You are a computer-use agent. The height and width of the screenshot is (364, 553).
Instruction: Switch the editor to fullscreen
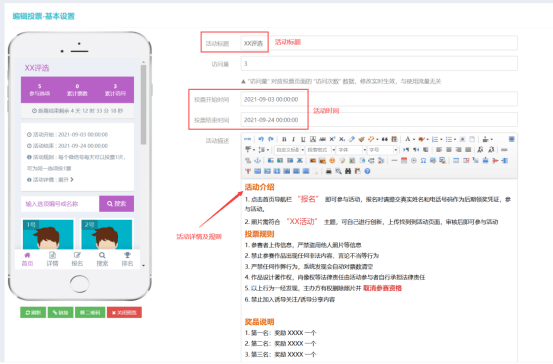click(x=512, y=139)
